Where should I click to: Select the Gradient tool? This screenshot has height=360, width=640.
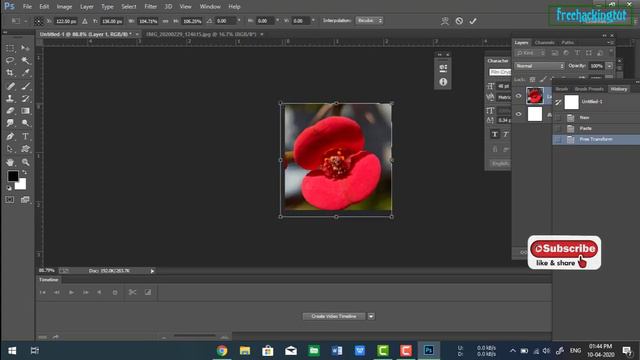click(25, 111)
